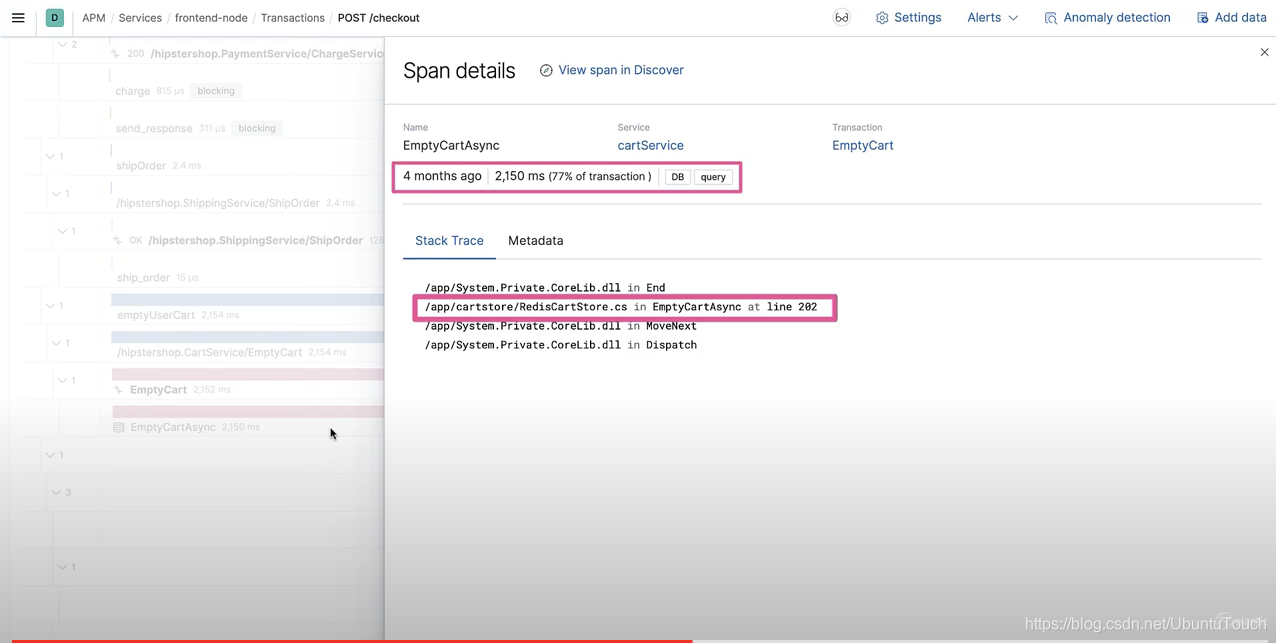
Task: Open the Alerts dropdown
Action: [992, 18]
